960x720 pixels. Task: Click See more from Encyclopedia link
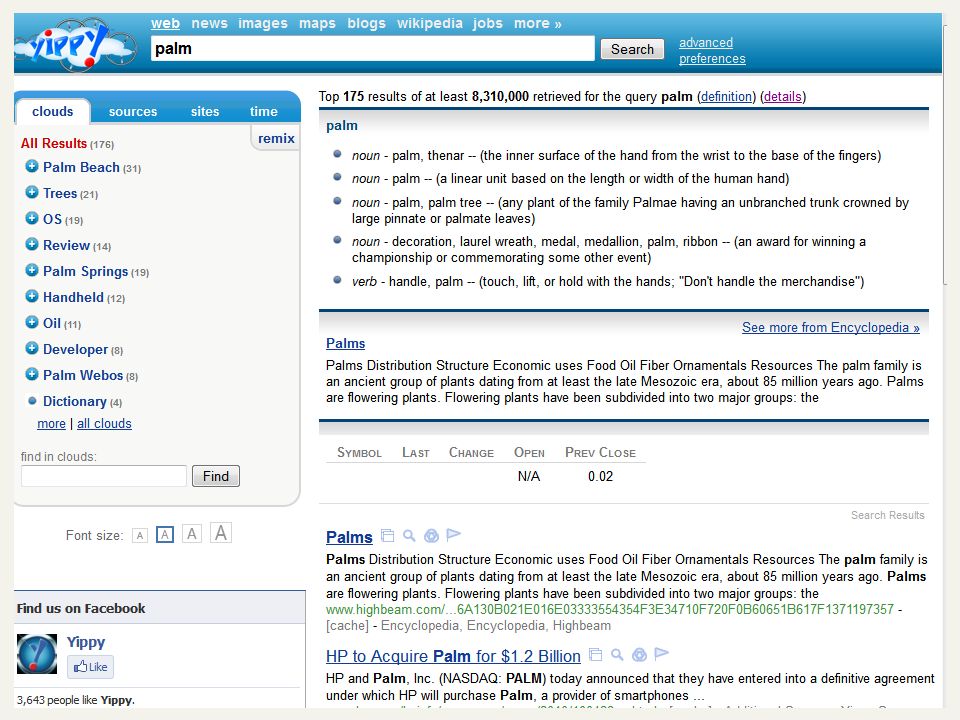point(831,328)
